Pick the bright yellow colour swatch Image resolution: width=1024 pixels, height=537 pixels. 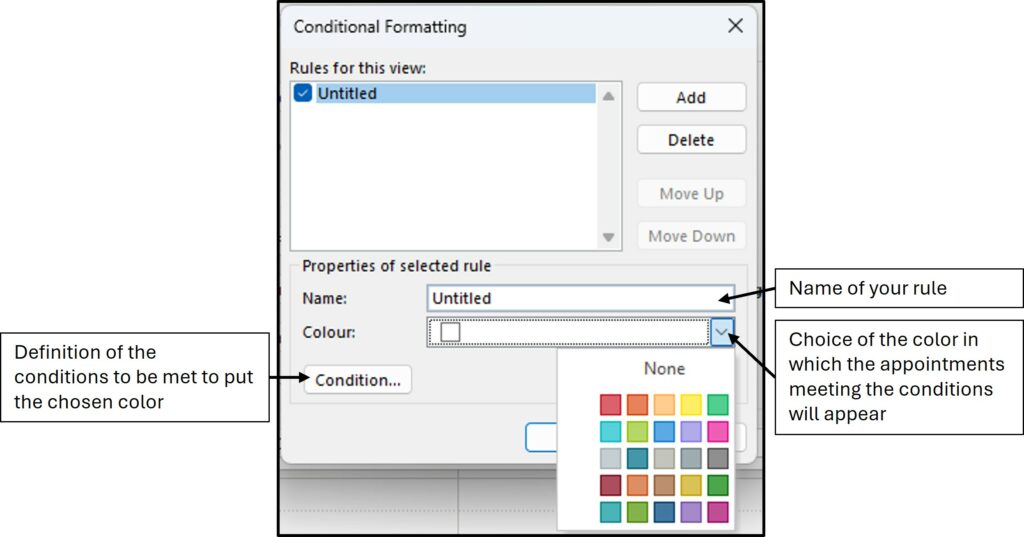point(691,405)
